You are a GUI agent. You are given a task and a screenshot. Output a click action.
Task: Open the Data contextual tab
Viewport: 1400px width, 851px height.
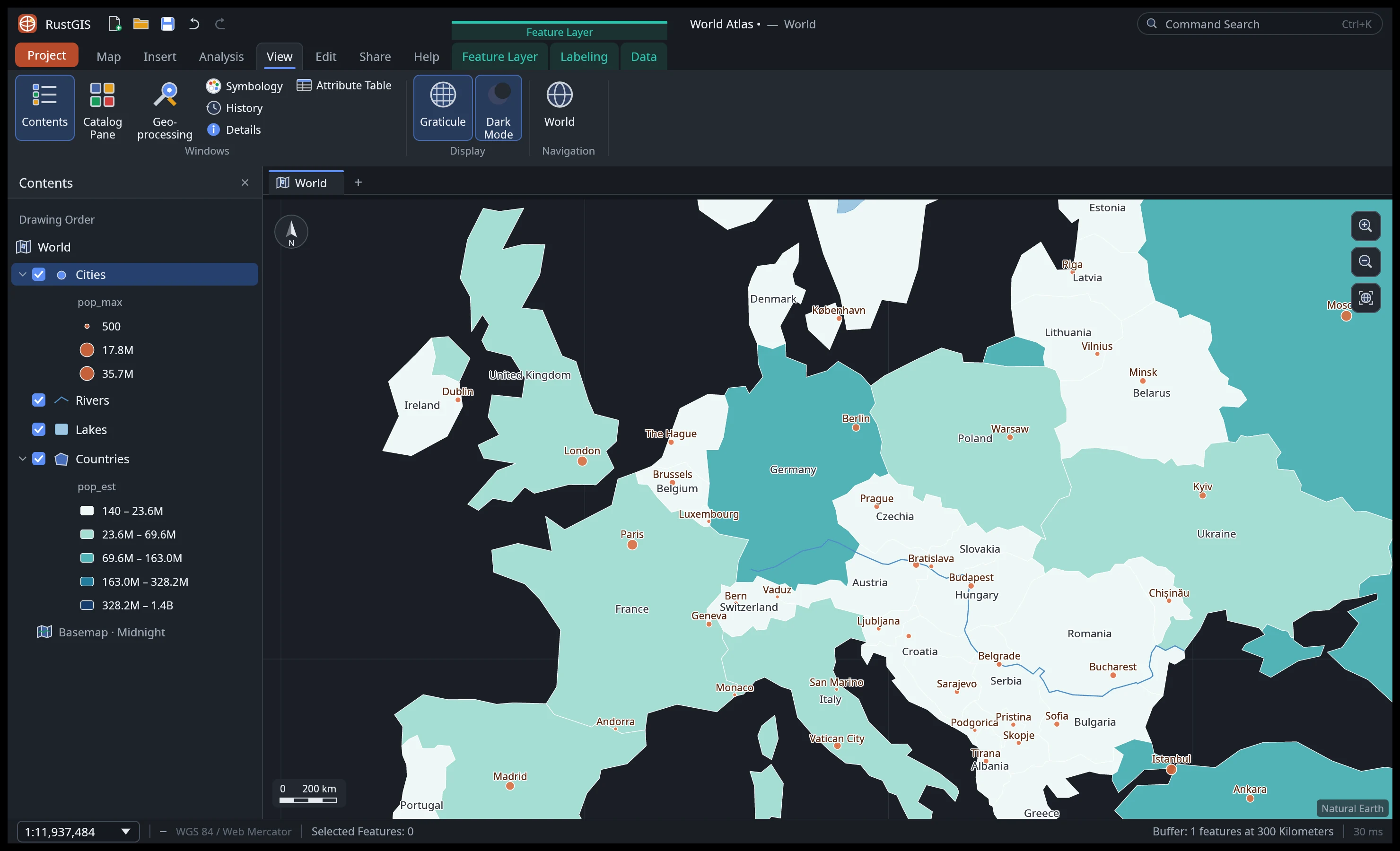coord(644,56)
